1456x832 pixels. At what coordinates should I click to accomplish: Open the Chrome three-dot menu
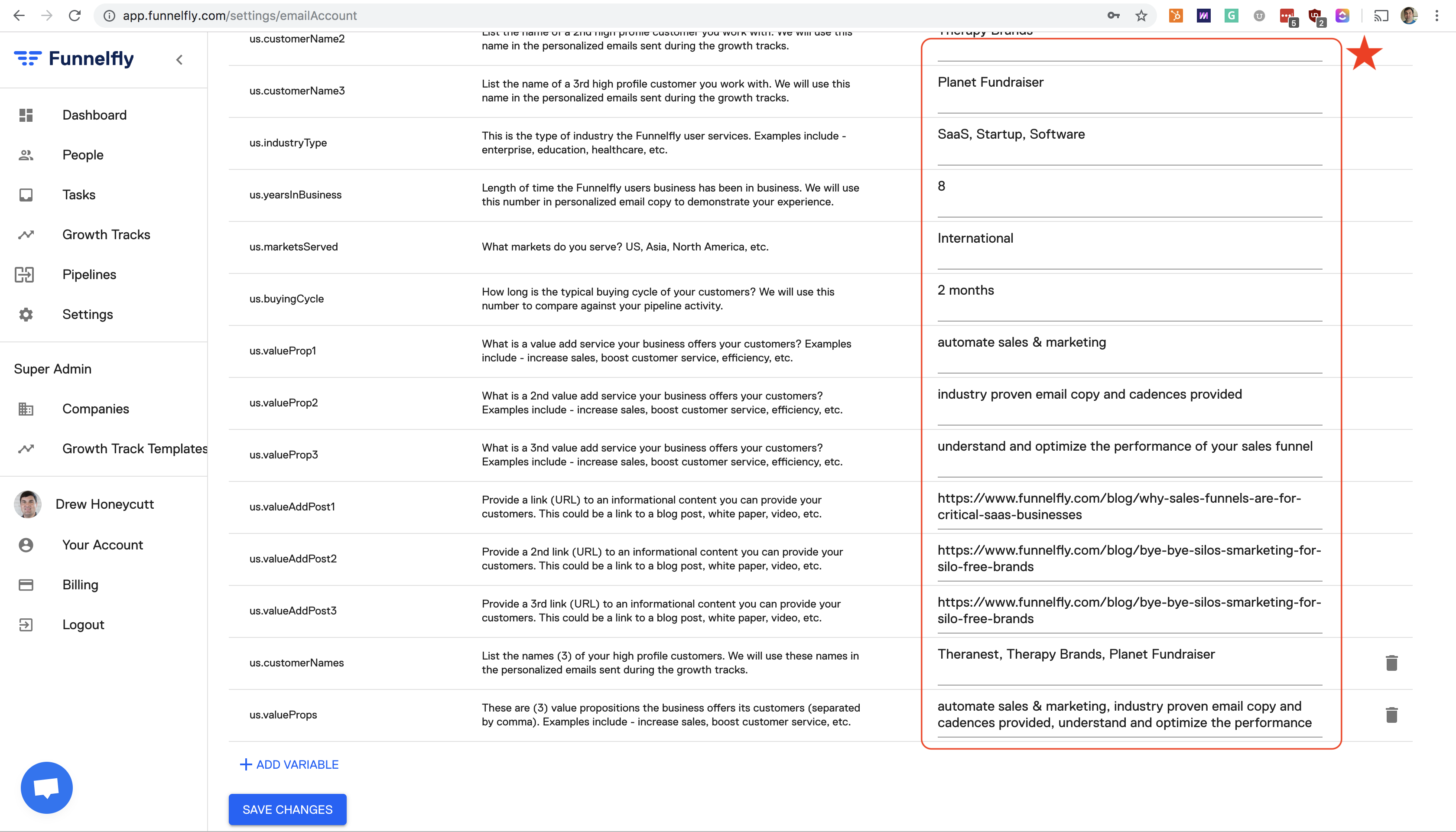[x=1436, y=16]
